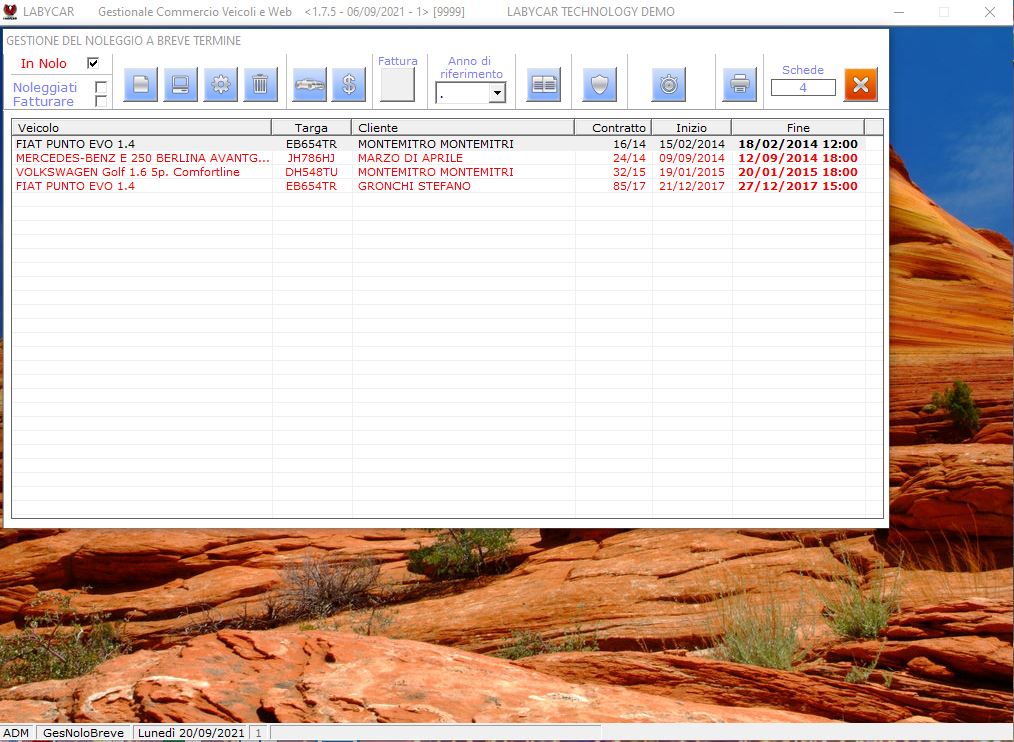
Task: Click the stopwatch timer toolbar icon
Action: point(669,84)
